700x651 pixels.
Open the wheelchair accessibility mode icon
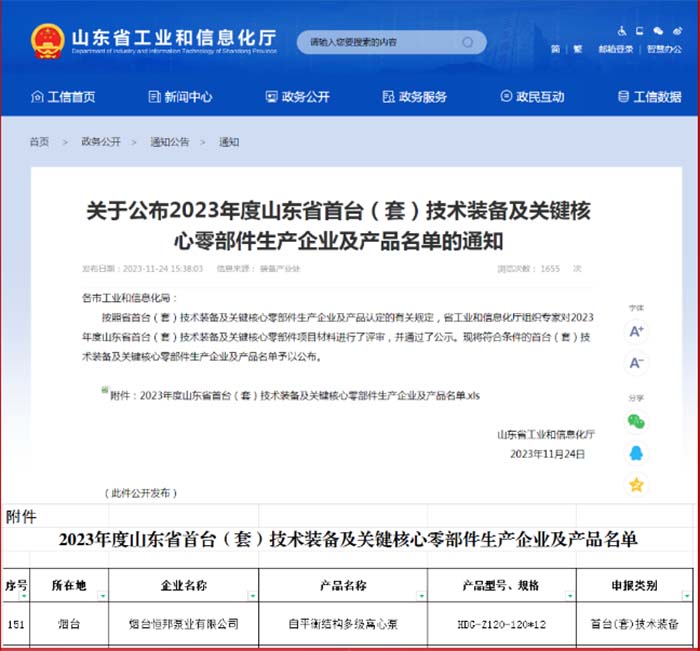pyautogui.click(x=622, y=31)
